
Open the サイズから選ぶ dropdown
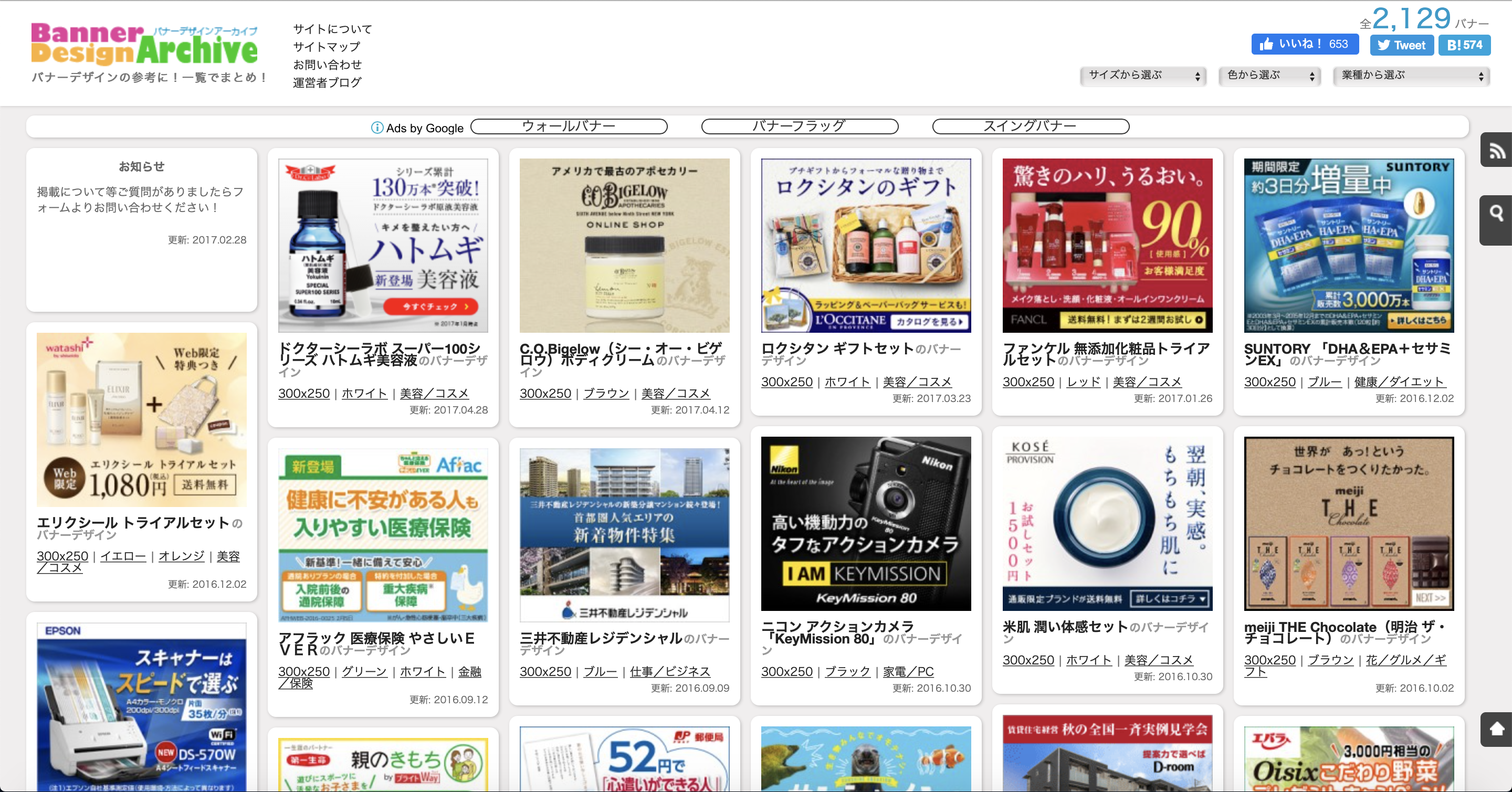click(1142, 76)
